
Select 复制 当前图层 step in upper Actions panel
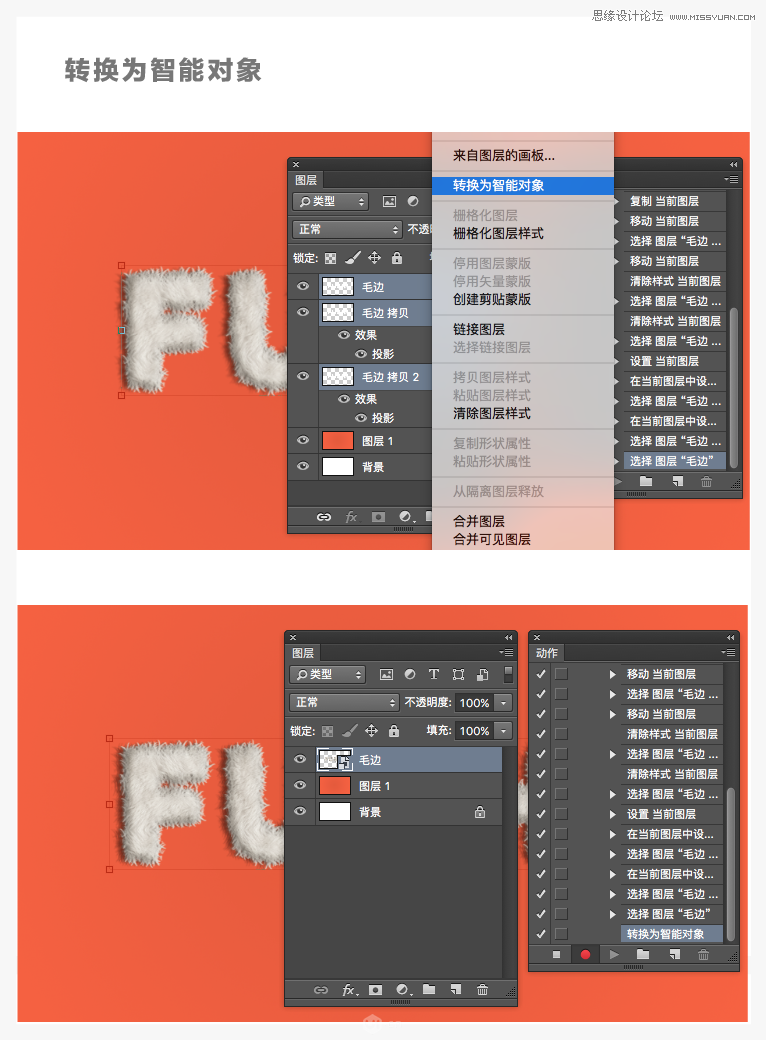tap(674, 201)
